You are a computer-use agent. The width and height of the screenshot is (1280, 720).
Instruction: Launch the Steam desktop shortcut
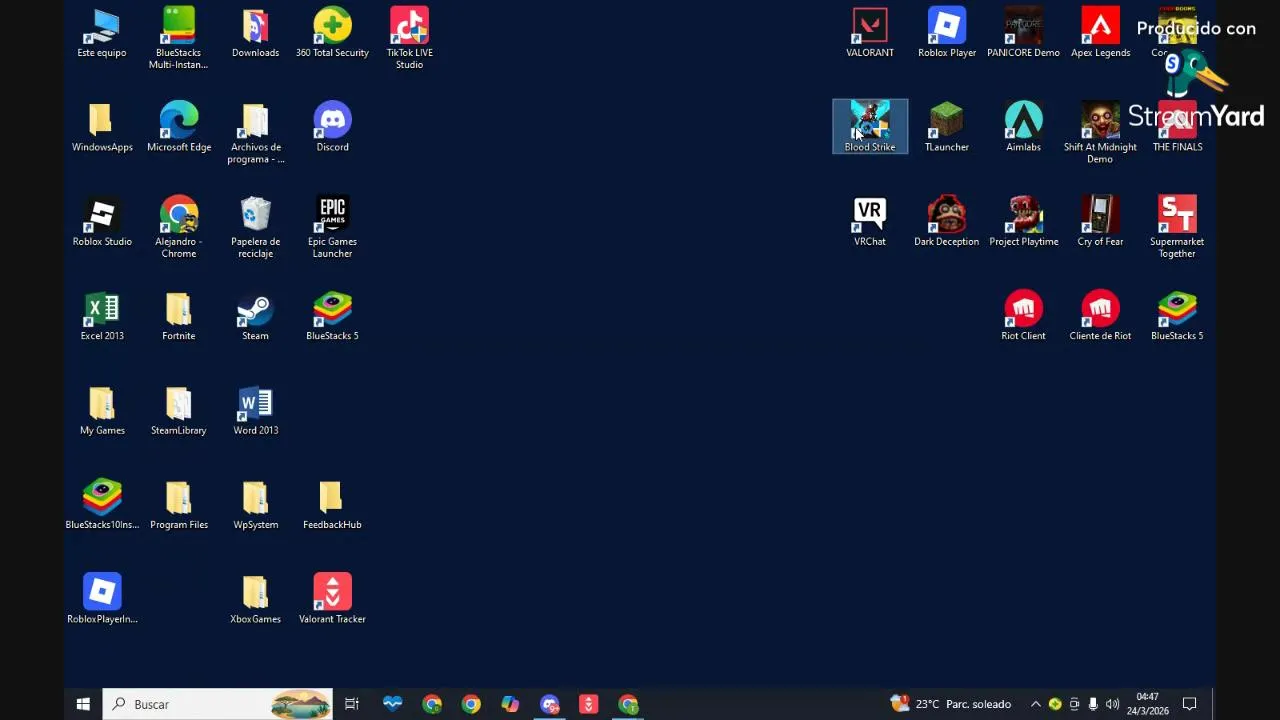255,316
